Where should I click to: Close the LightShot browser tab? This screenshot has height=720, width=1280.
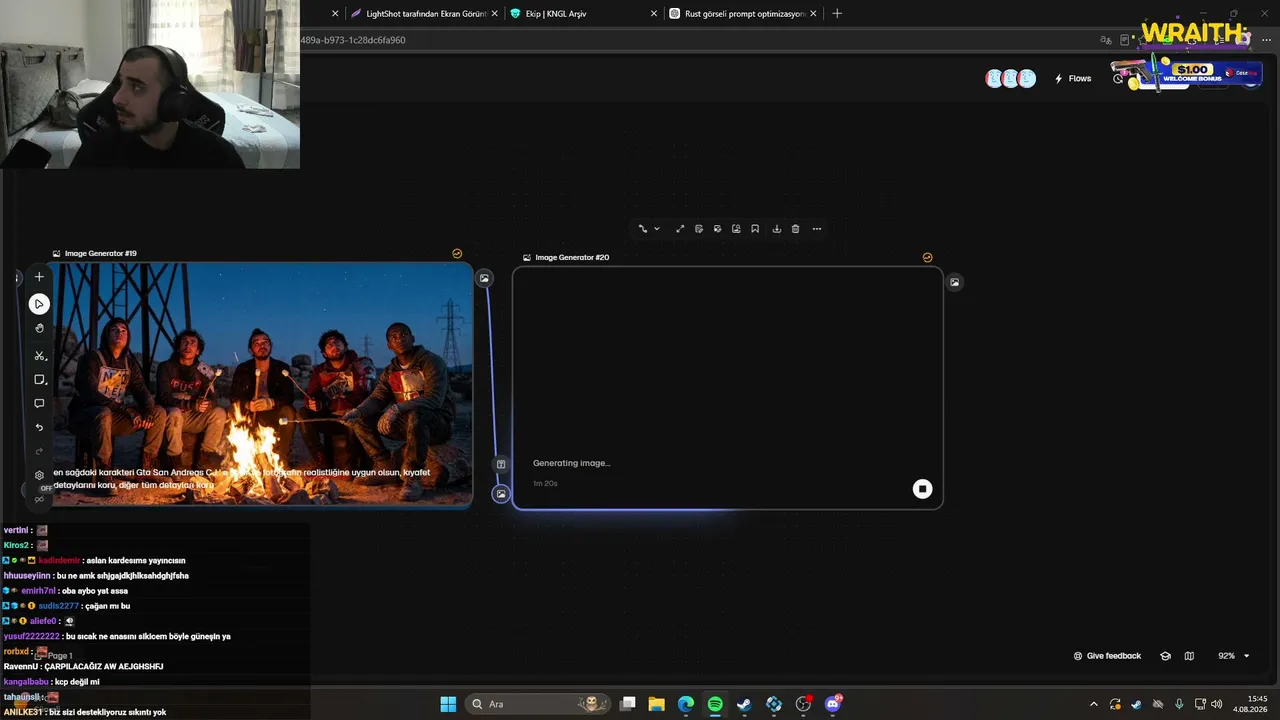(x=494, y=14)
